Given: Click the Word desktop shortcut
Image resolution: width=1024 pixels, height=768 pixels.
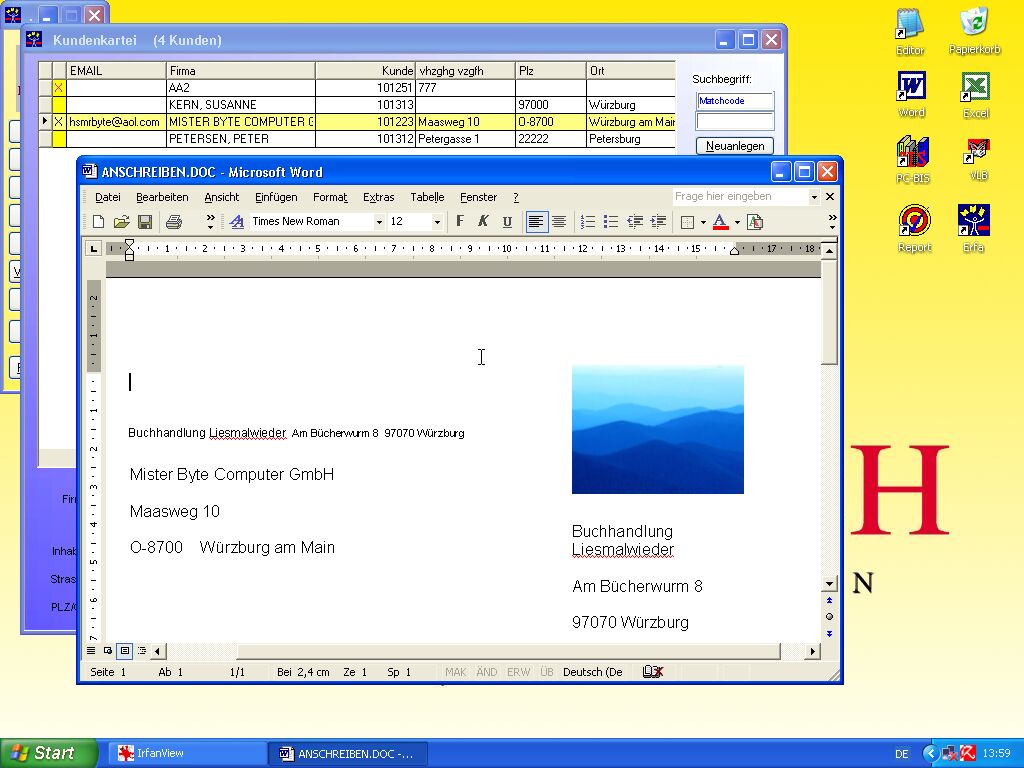Looking at the screenshot, I should point(912,95).
